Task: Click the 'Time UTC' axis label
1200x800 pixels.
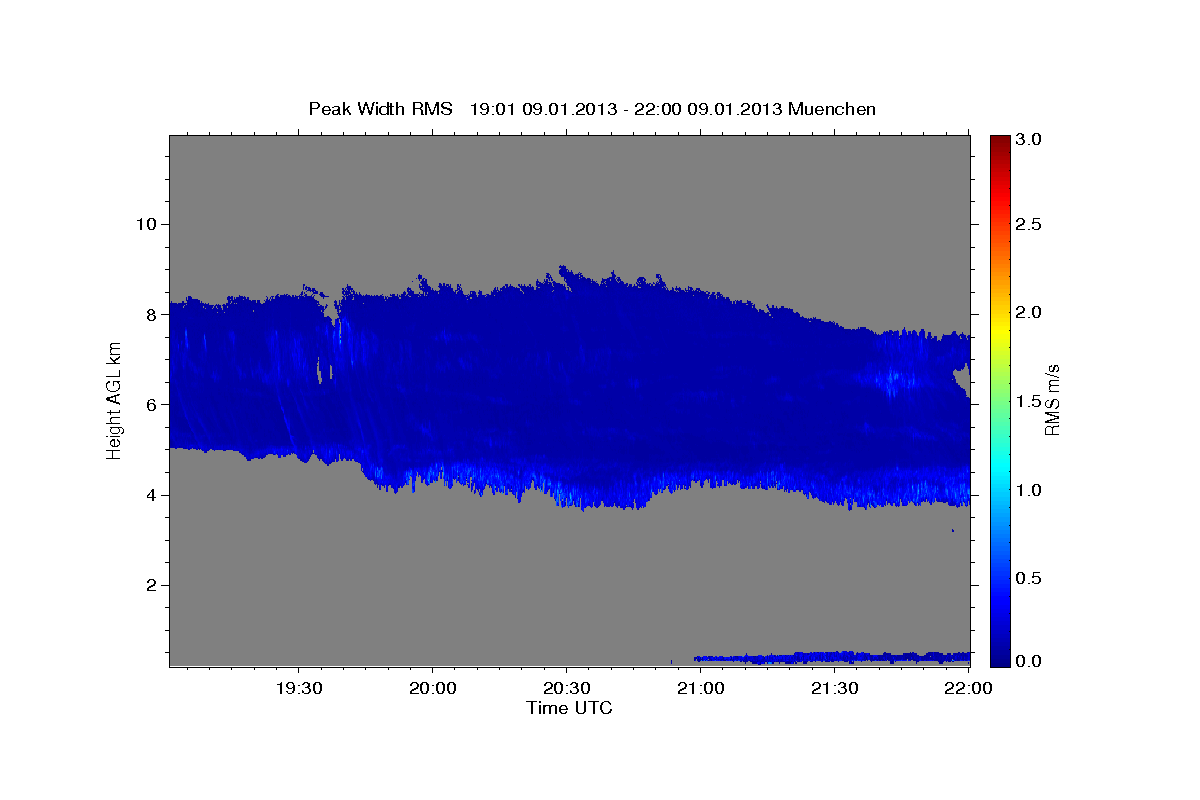Action: [569, 708]
